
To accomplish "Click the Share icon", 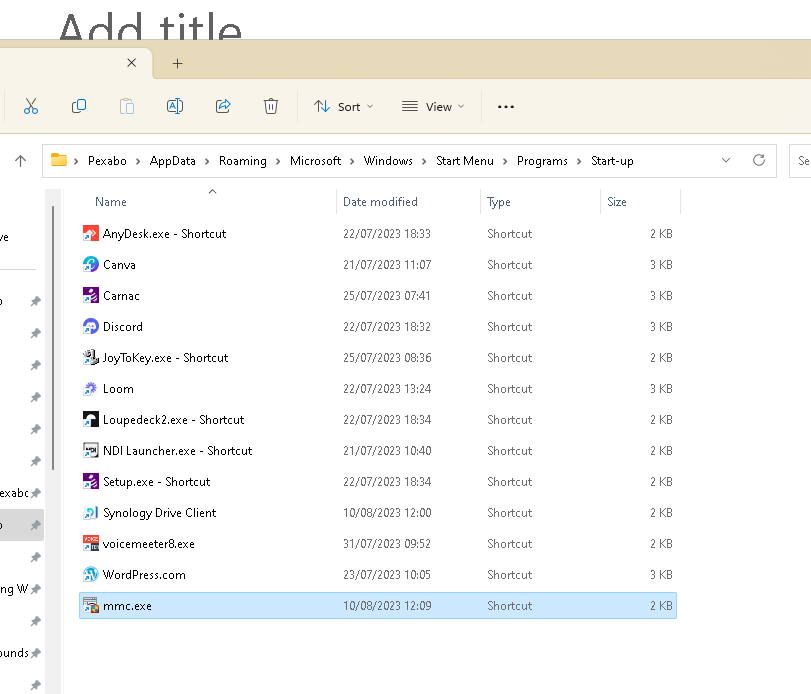I will [x=223, y=107].
